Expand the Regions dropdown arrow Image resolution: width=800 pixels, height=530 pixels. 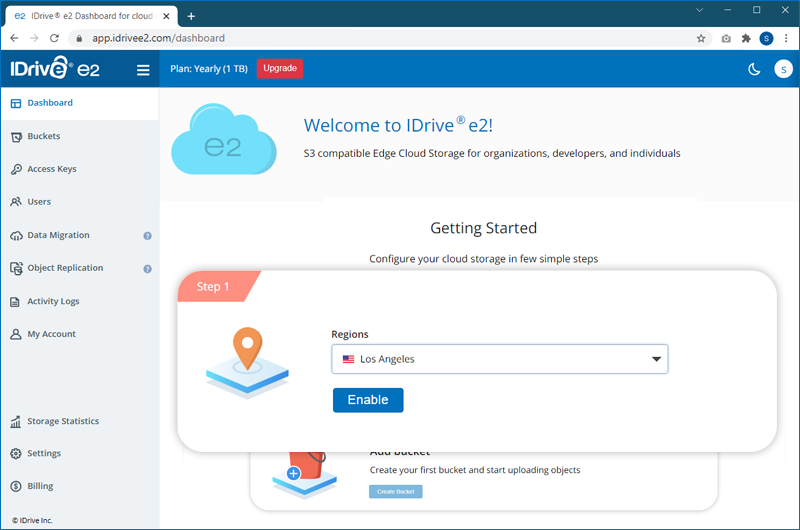click(656, 359)
